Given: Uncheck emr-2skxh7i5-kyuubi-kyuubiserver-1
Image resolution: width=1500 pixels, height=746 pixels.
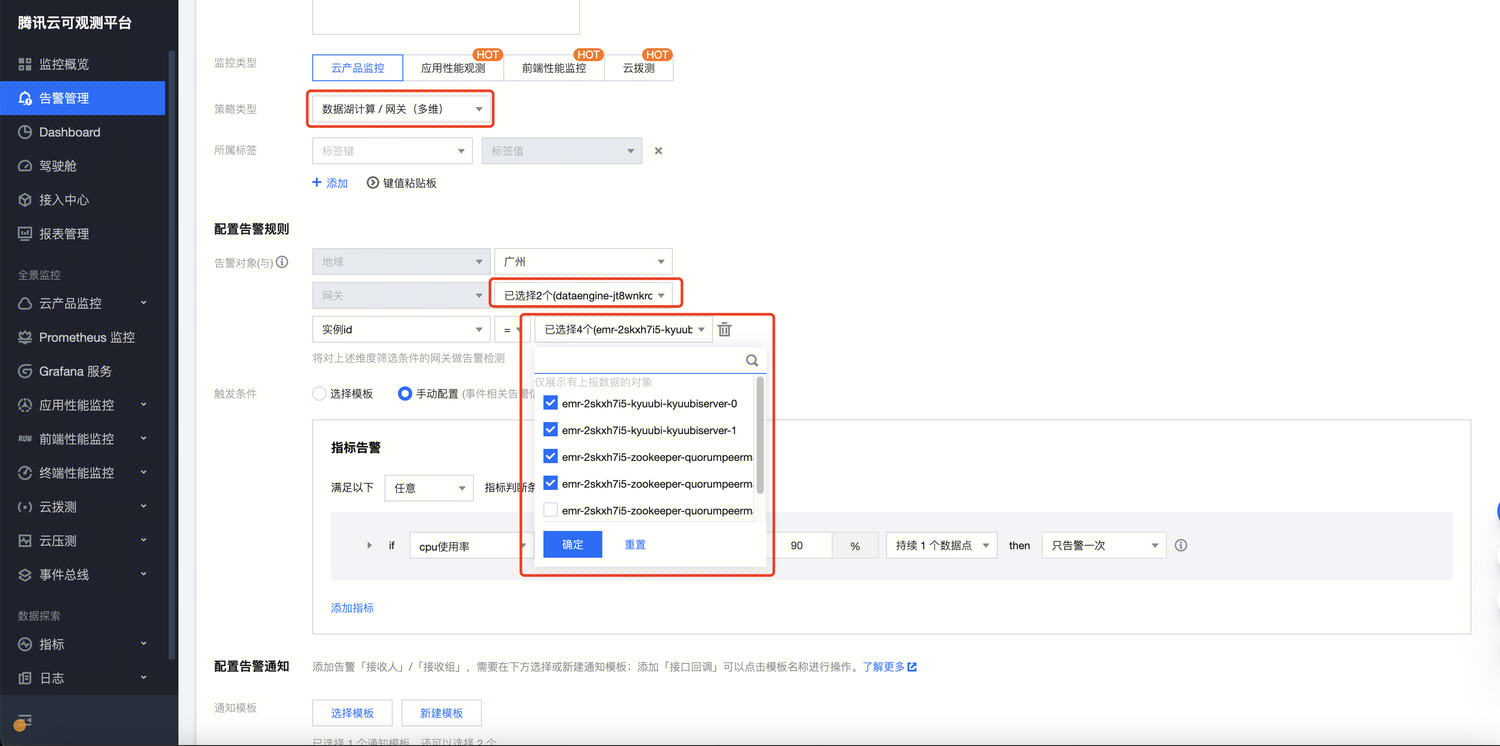Looking at the screenshot, I should (550, 430).
